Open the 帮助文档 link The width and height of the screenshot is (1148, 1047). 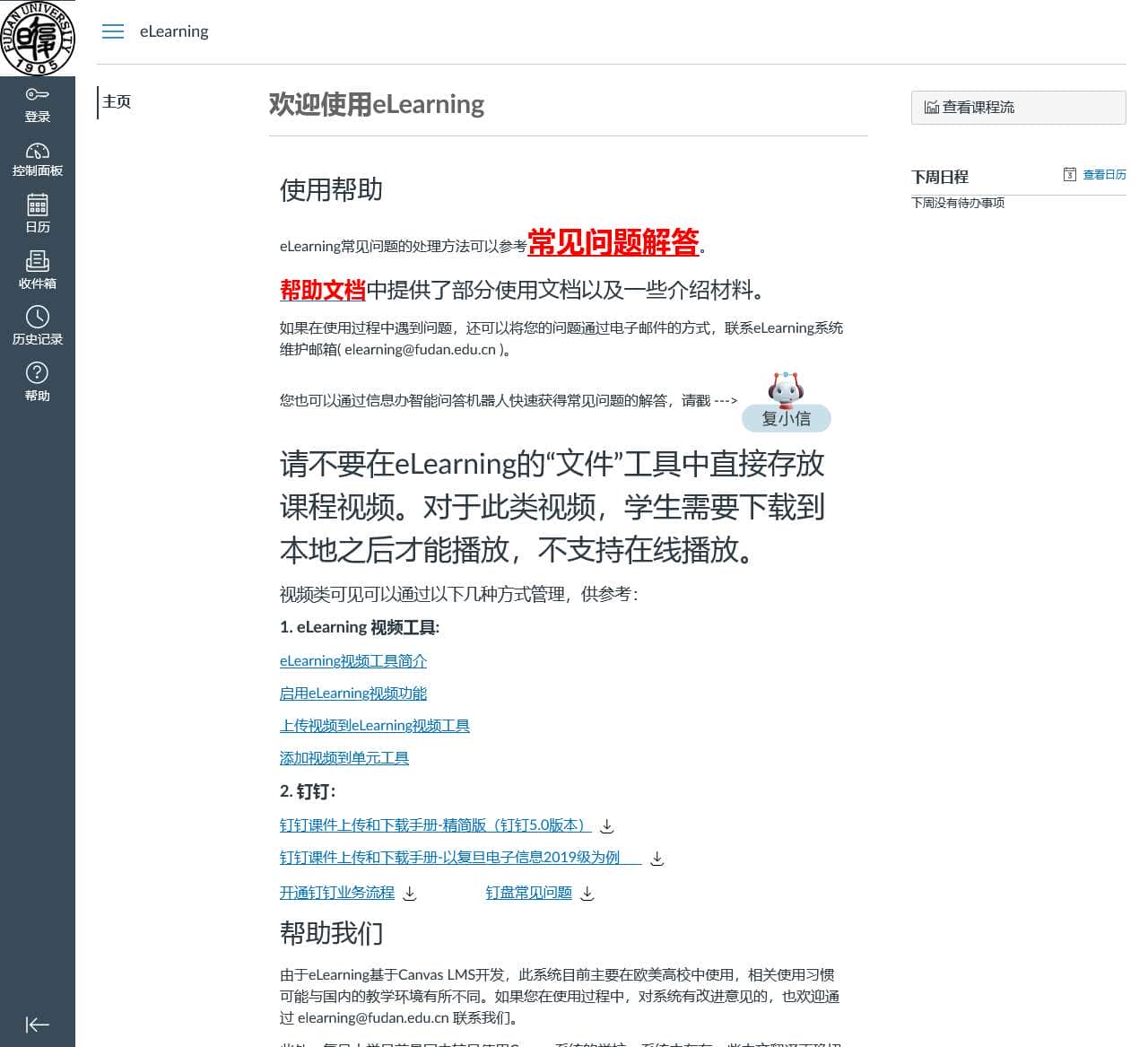pyautogui.click(x=323, y=291)
